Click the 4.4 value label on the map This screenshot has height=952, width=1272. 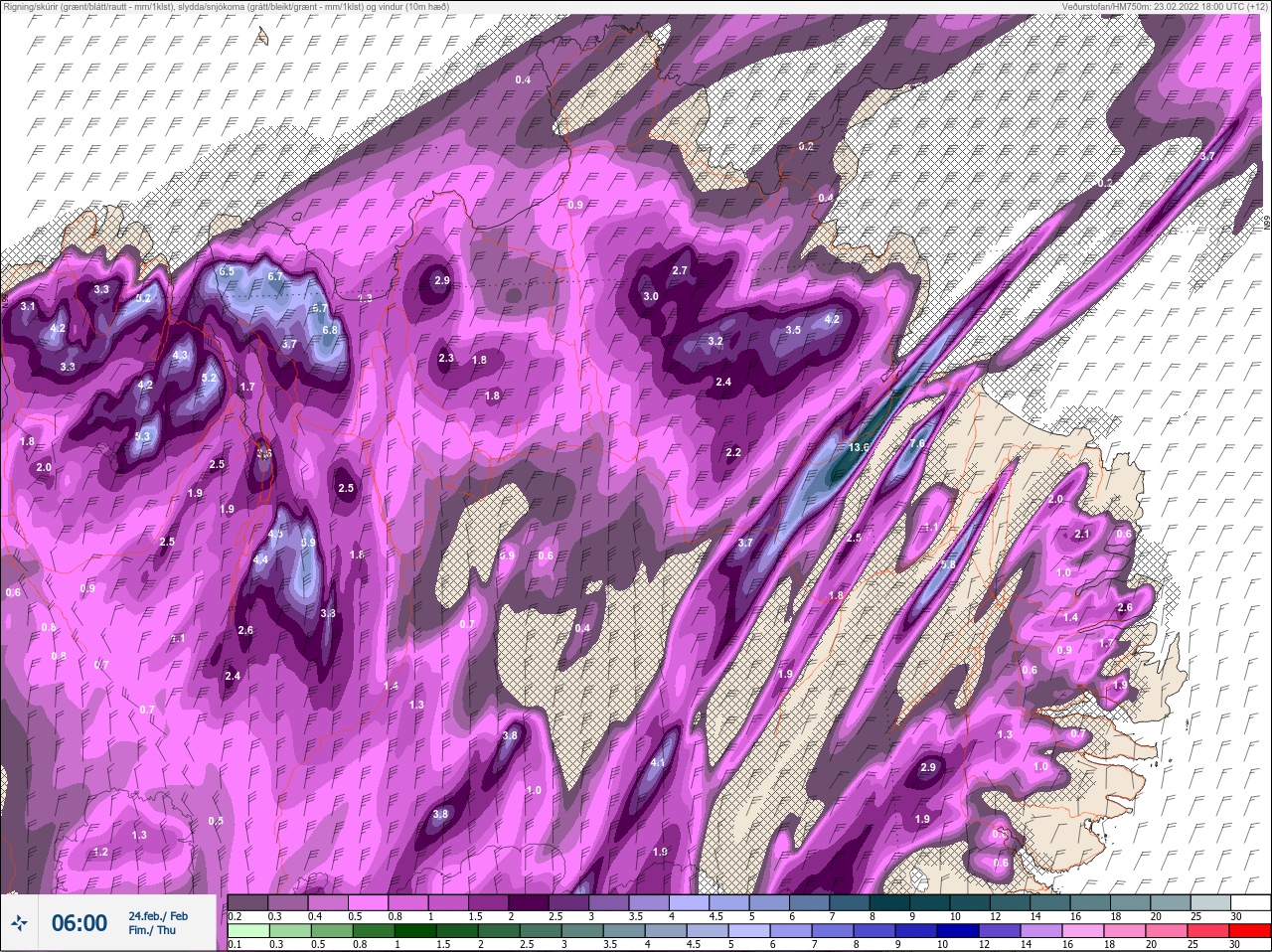pos(261,559)
